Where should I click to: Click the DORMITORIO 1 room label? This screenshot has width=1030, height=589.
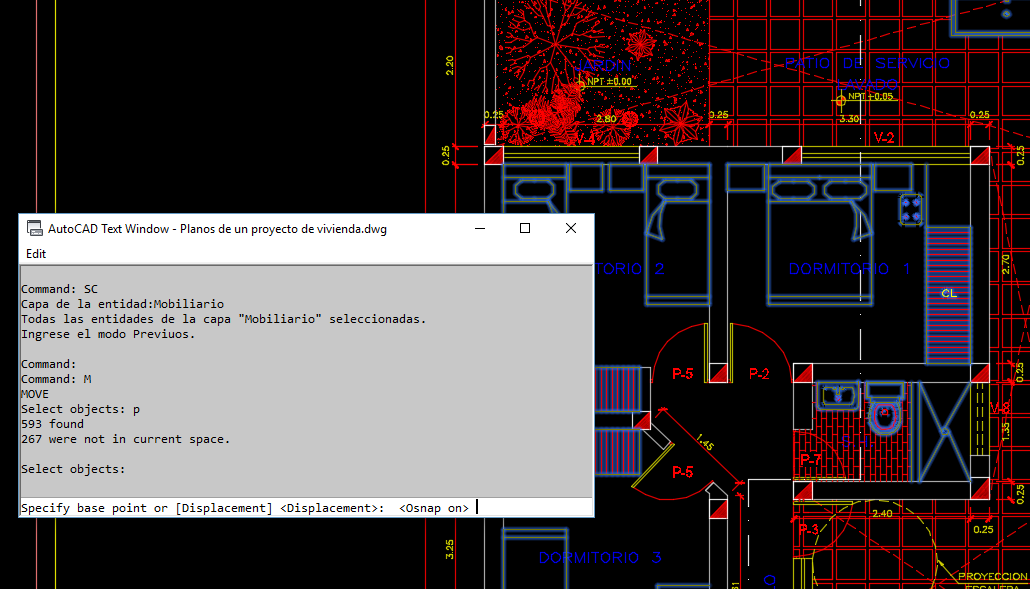tap(849, 269)
